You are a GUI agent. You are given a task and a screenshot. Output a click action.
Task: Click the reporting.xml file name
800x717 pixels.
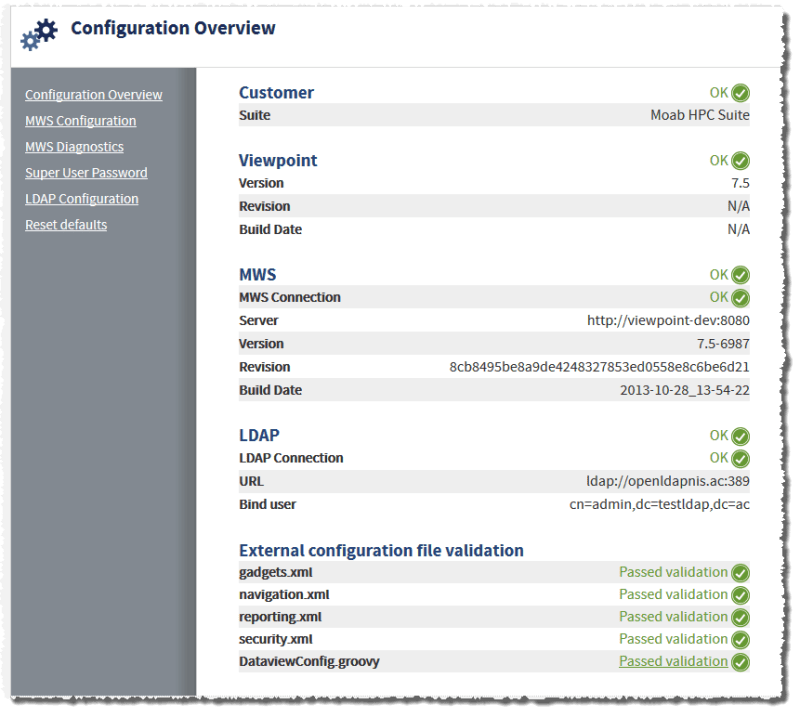[281, 617]
